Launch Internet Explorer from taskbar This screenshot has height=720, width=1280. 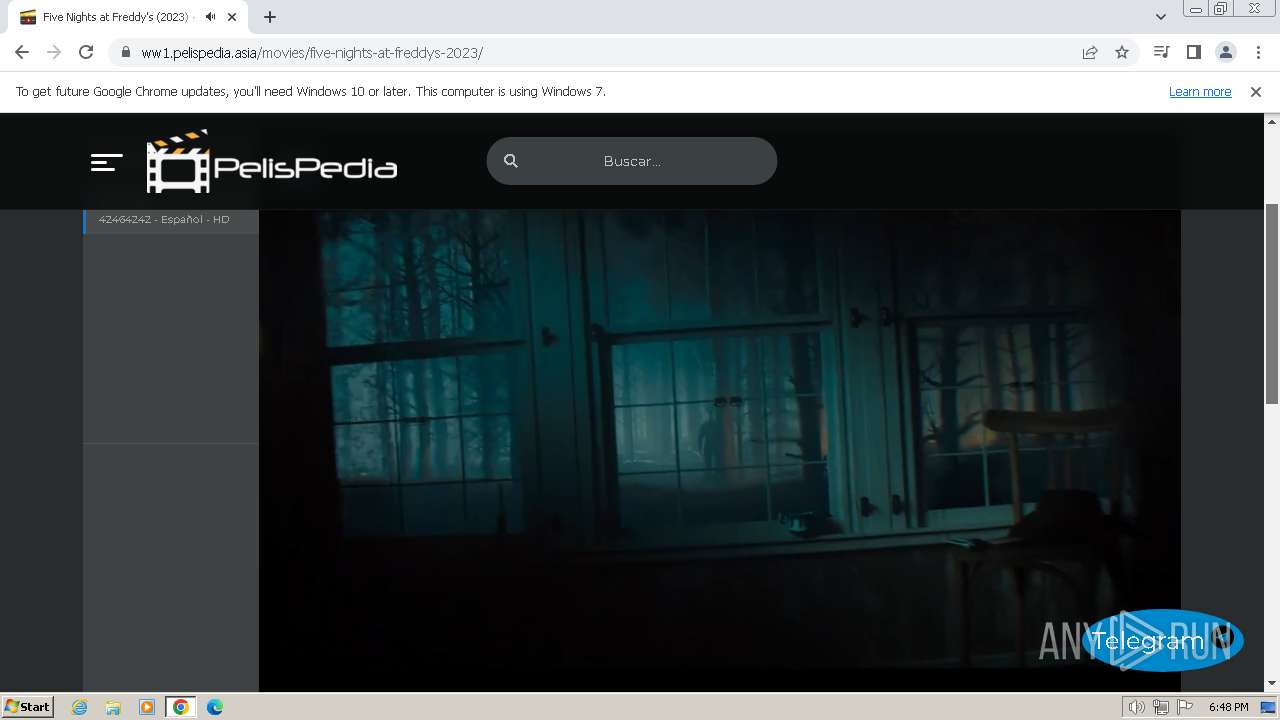pos(80,707)
